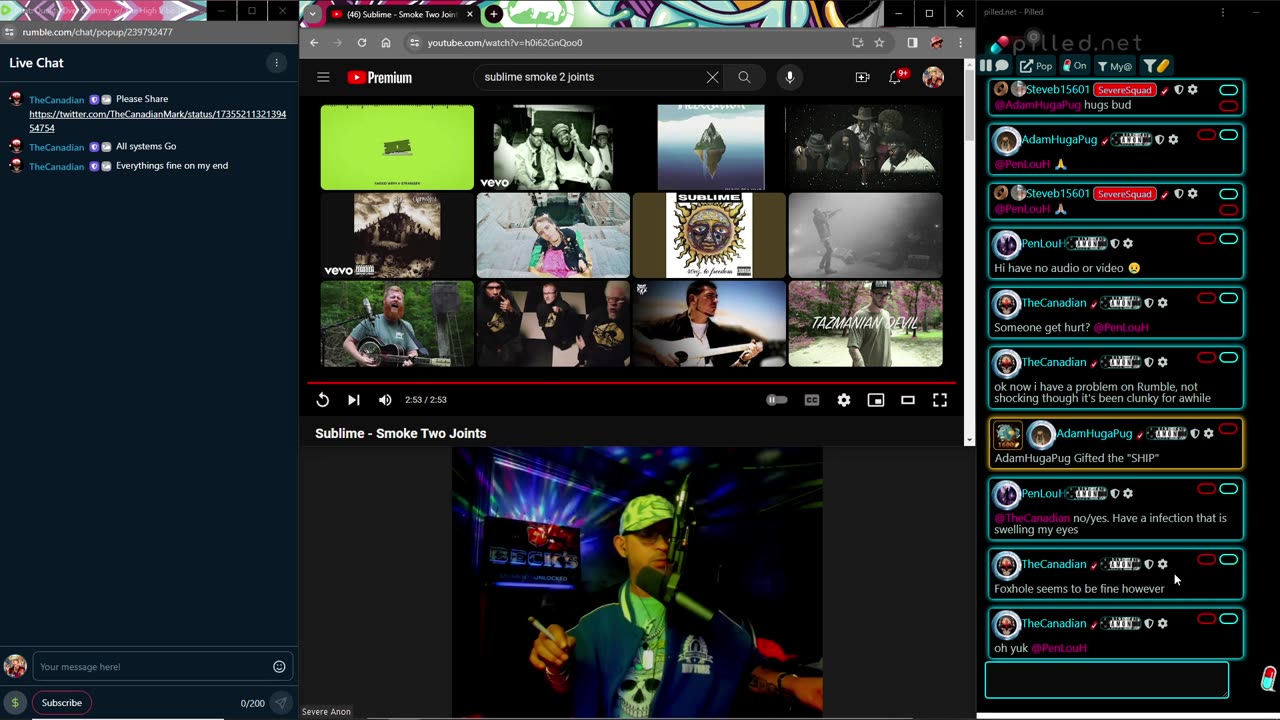Open the Rumble chat emoji picker

279,667
